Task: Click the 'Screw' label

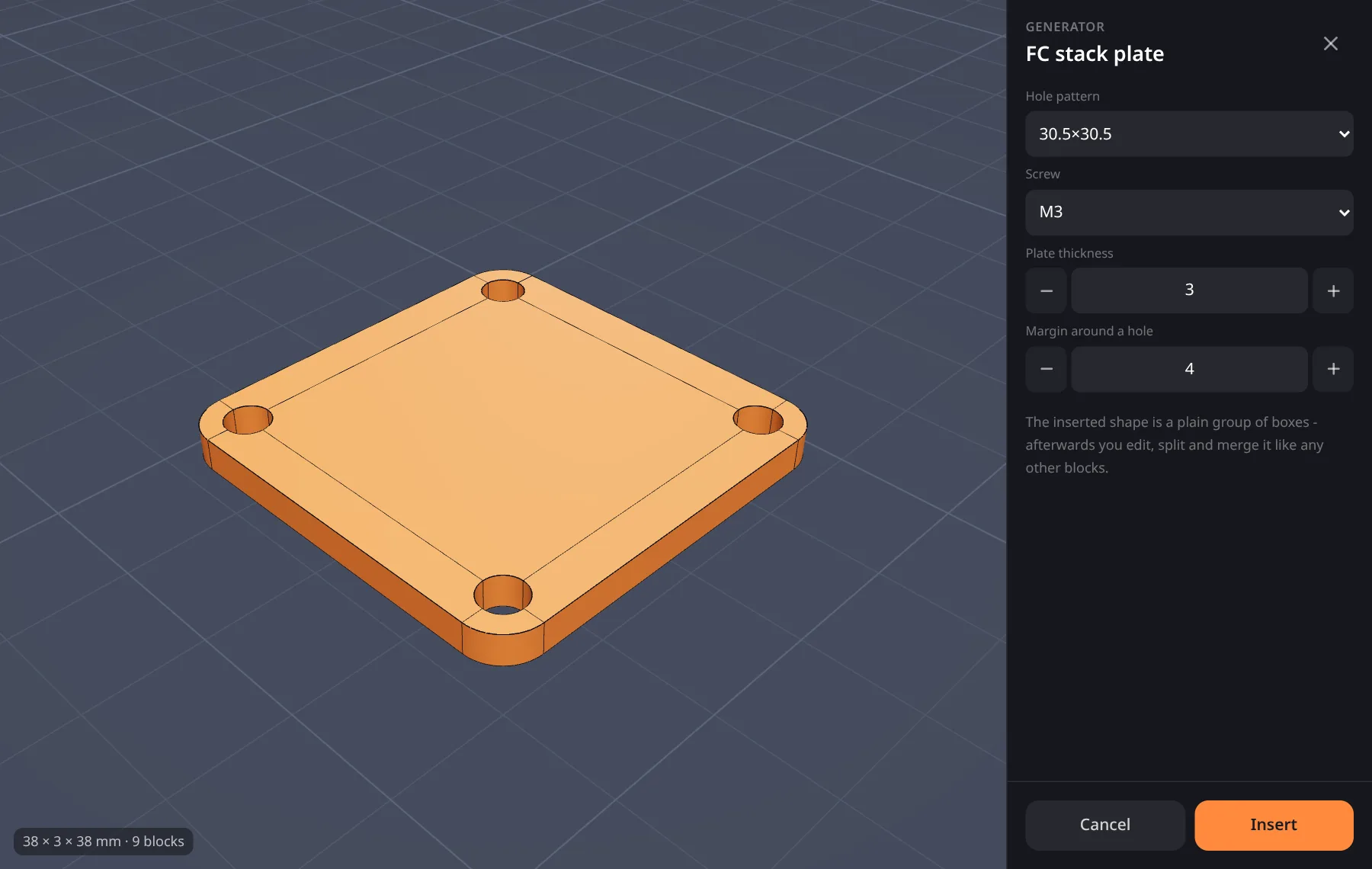Action: point(1042,175)
